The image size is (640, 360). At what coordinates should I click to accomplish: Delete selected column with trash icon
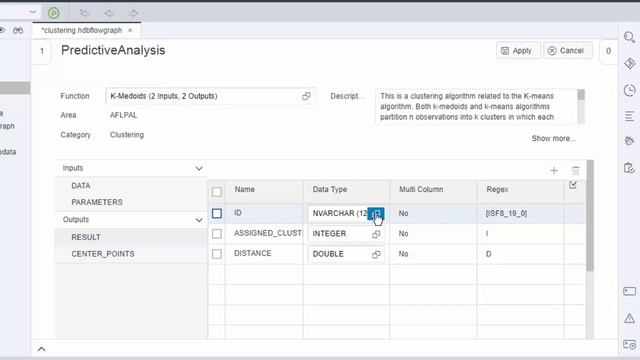[x=576, y=171]
